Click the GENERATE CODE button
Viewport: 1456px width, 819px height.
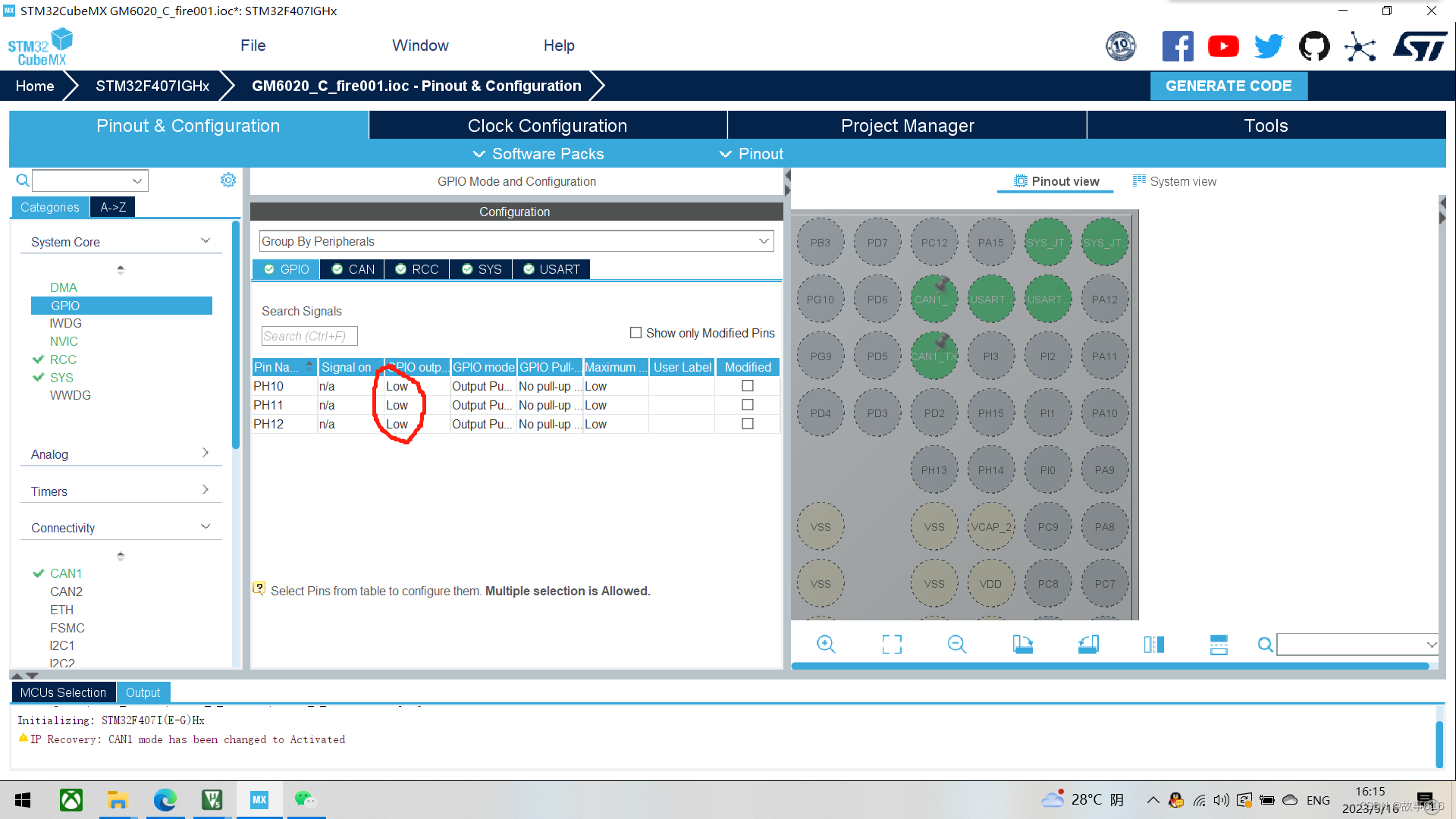[1228, 86]
